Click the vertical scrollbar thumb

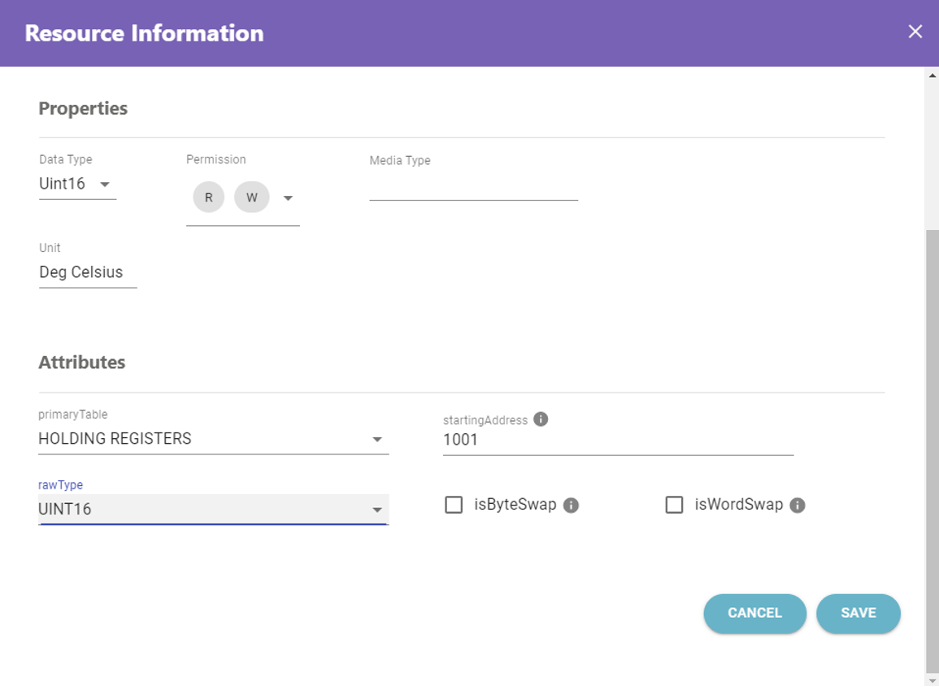[x=932, y=450]
